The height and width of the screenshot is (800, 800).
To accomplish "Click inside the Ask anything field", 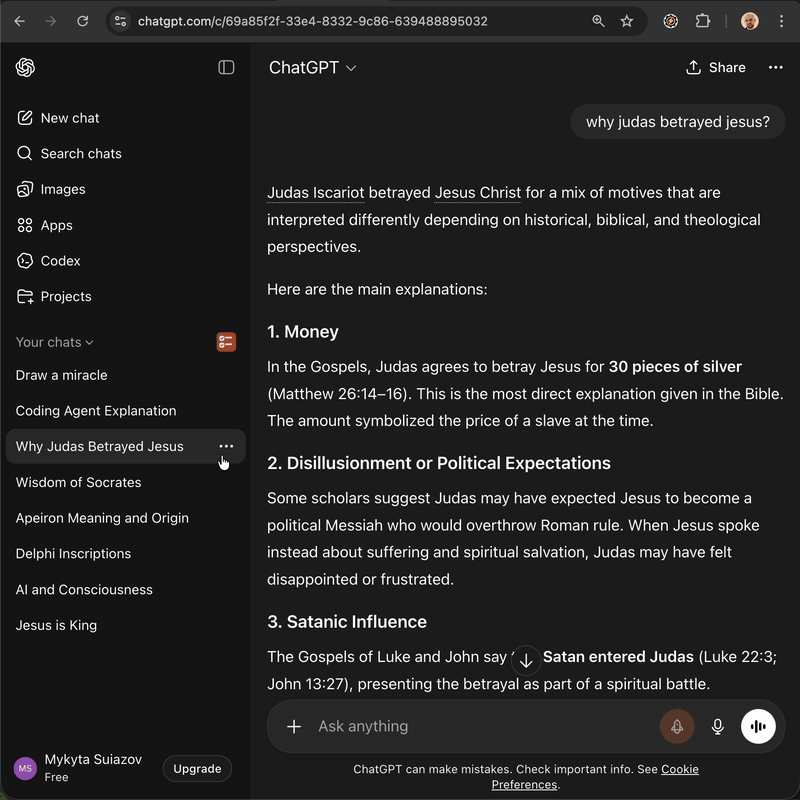I will pos(450,726).
